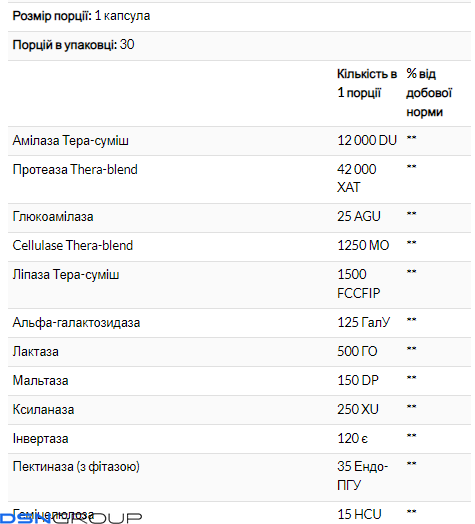Click the % від добової норми header

429,93
